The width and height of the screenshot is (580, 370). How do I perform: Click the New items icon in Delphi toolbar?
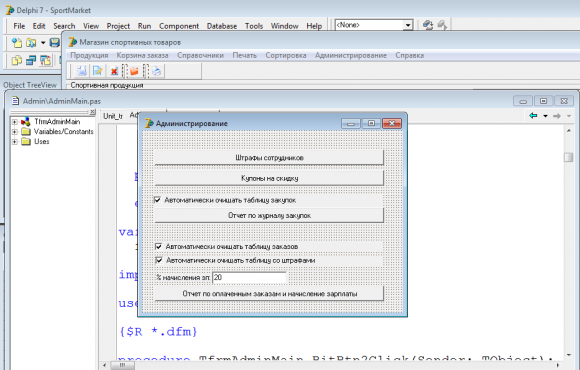[x=17, y=43]
